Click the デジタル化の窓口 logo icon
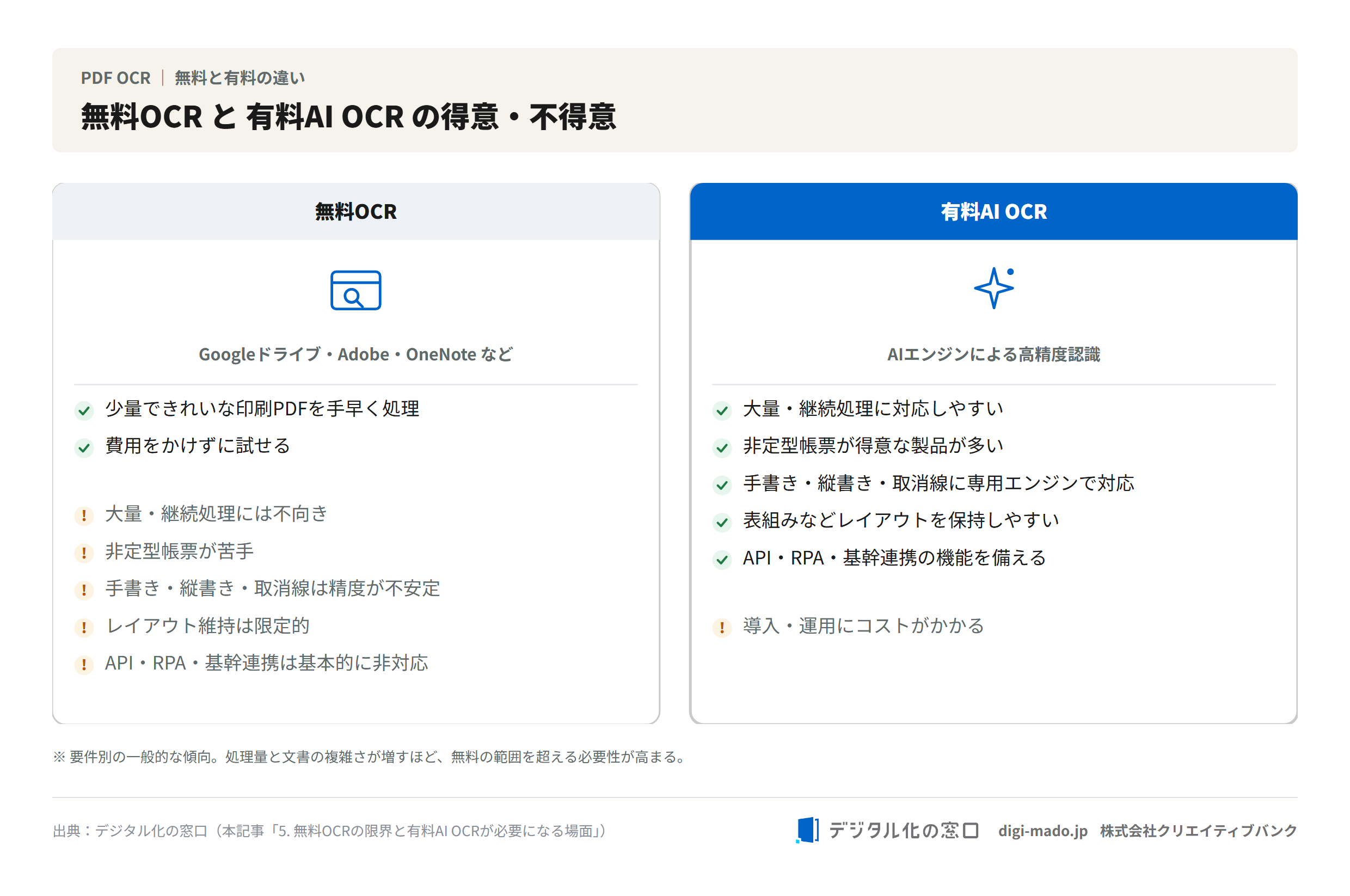This screenshot has height=896, width=1350. [x=807, y=830]
